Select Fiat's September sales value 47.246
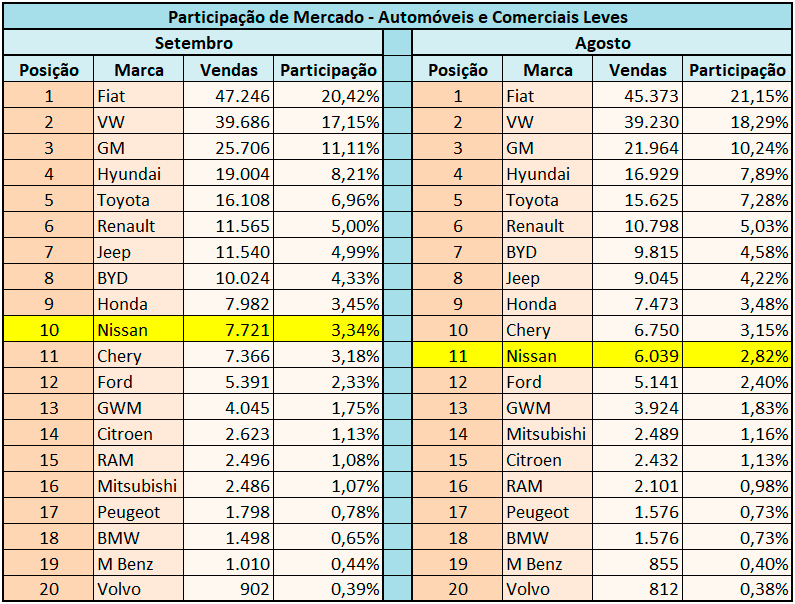Image resolution: width=795 pixels, height=604 pixels. tap(229, 96)
